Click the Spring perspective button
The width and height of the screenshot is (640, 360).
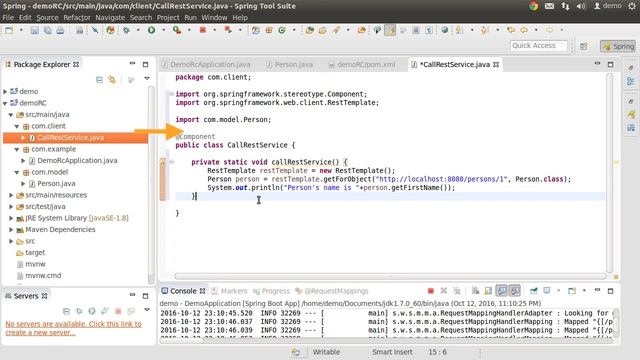click(x=618, y=46)
